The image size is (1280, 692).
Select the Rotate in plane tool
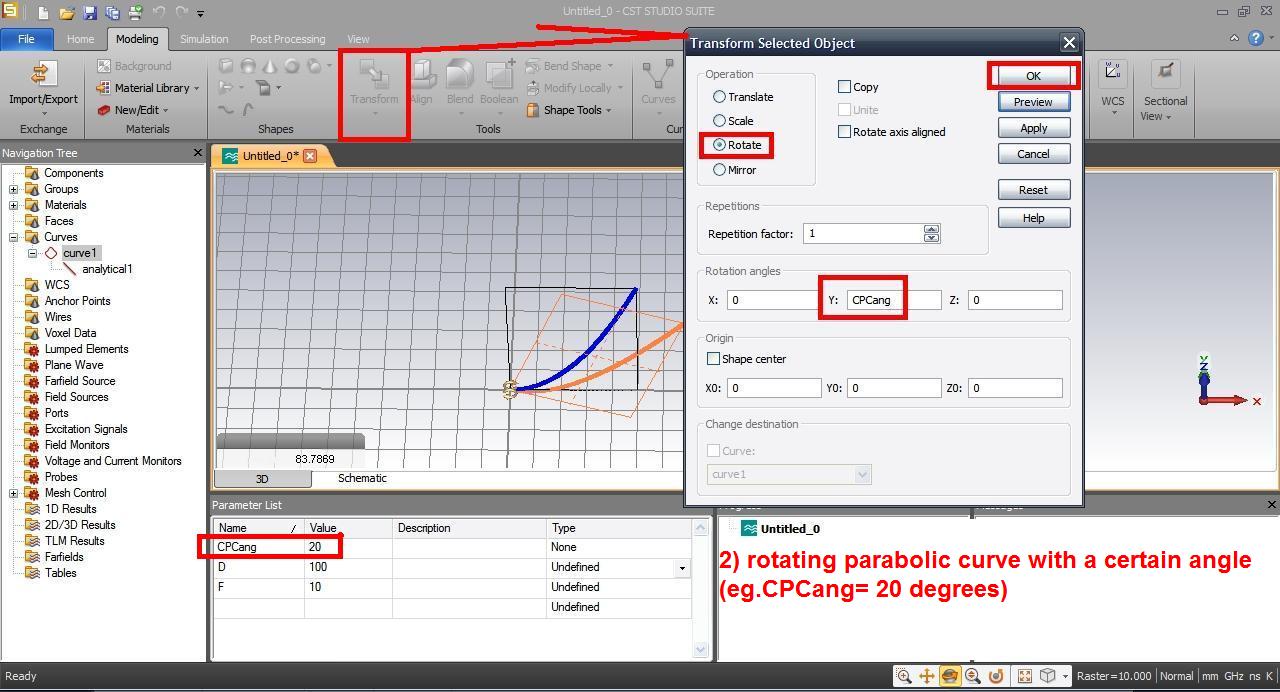(996, 676)
